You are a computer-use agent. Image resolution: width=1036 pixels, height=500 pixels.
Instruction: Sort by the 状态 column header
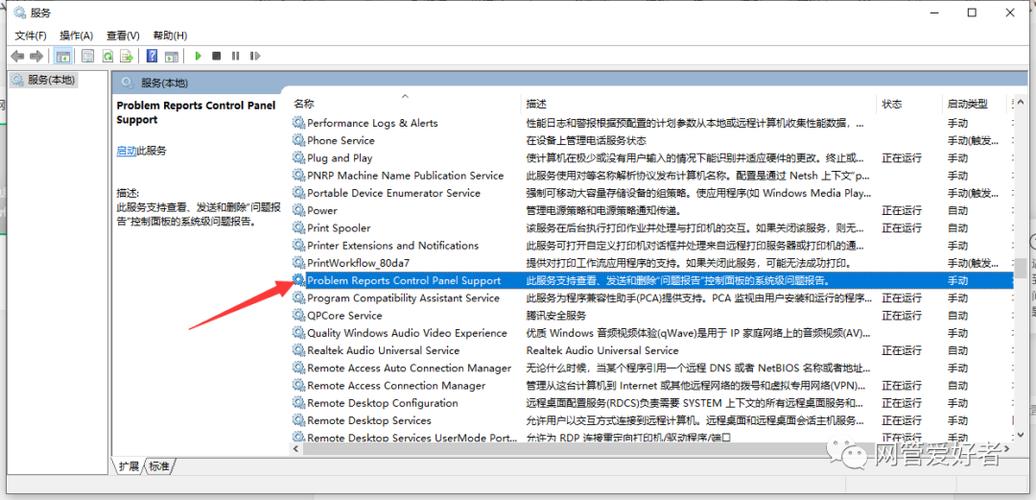[x=892, y=104]
